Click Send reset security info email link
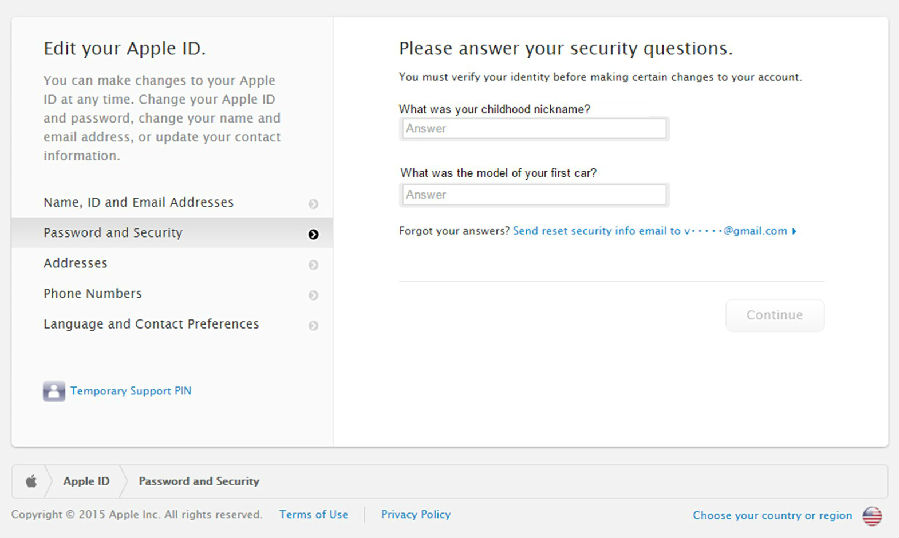This screenshot has width=899, height=538. (654, 231)
